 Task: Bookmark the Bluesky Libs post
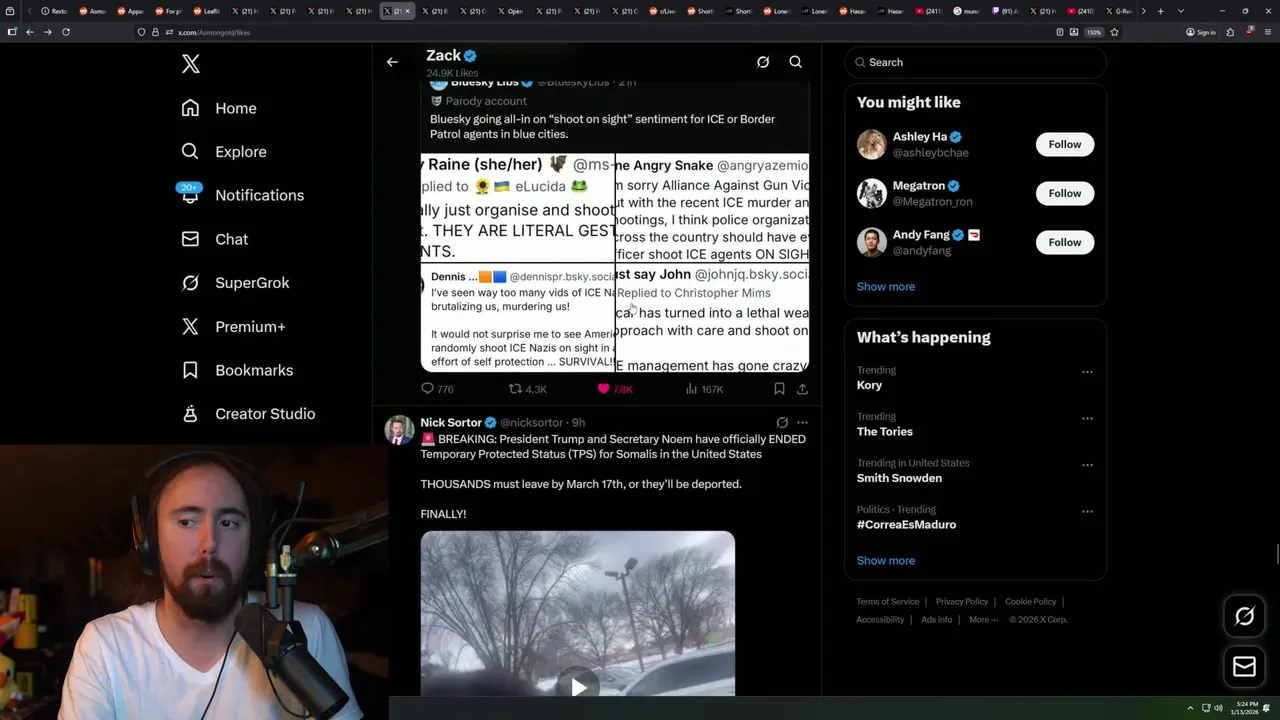(x=779, y=389)
